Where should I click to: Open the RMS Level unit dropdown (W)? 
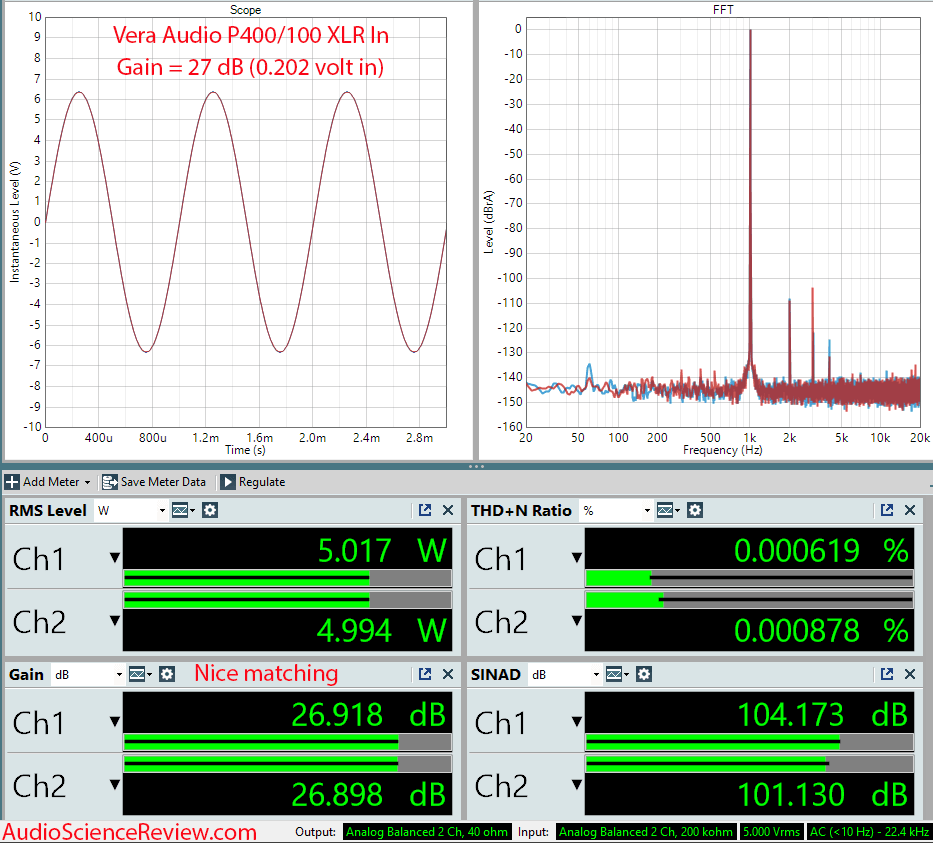131,510
